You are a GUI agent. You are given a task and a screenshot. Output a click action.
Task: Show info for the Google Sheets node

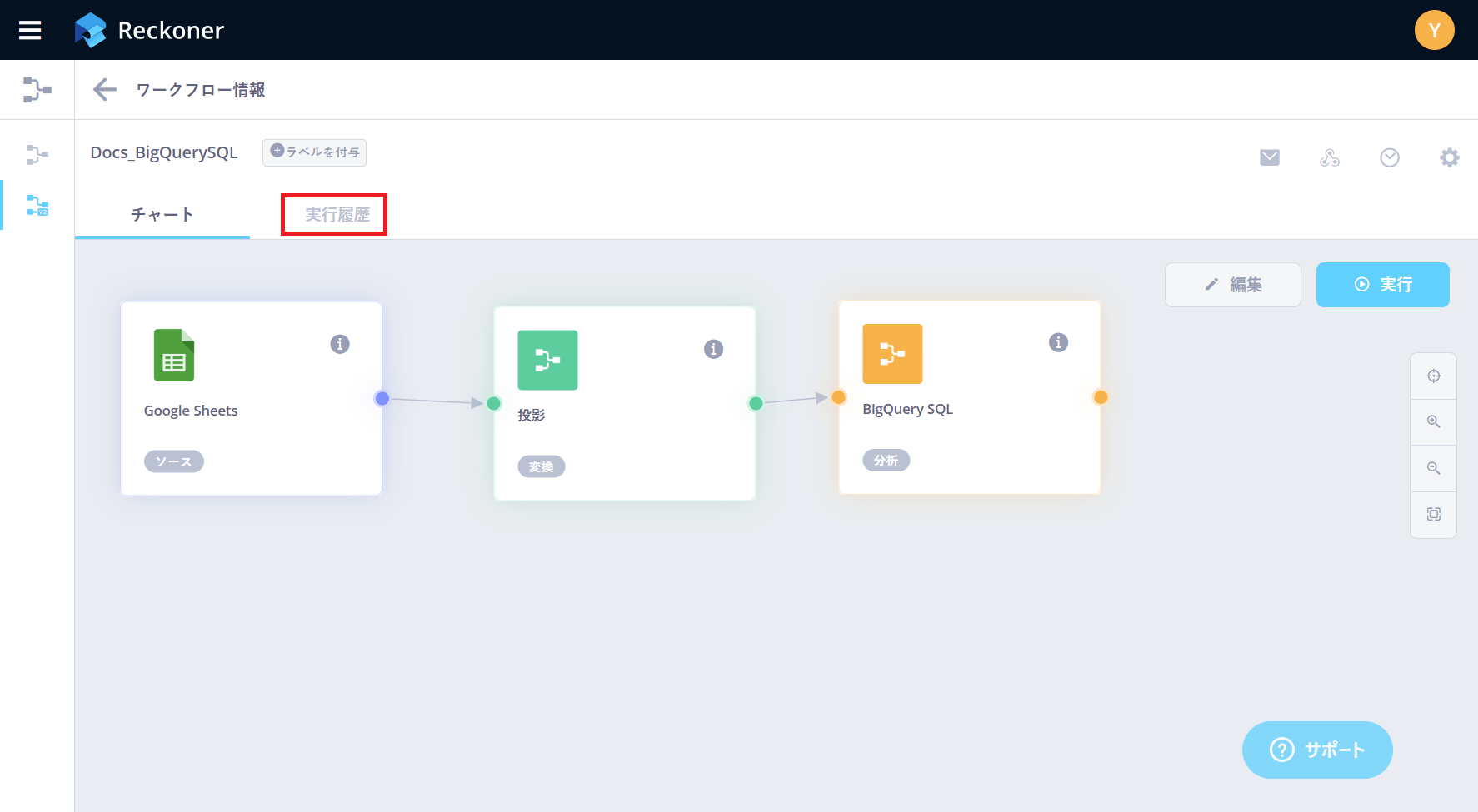coord(340,344)
